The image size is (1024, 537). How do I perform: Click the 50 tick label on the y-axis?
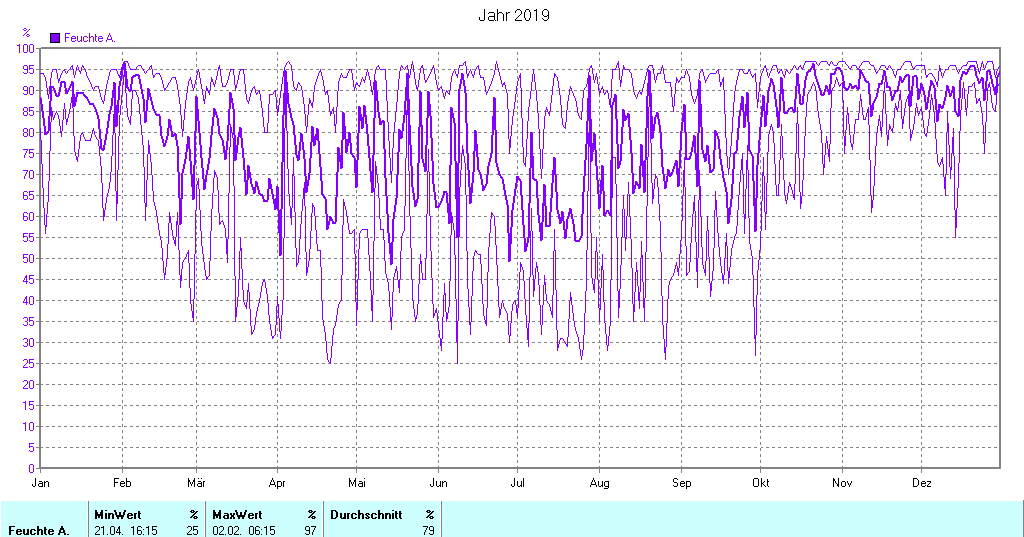point(29,258)
